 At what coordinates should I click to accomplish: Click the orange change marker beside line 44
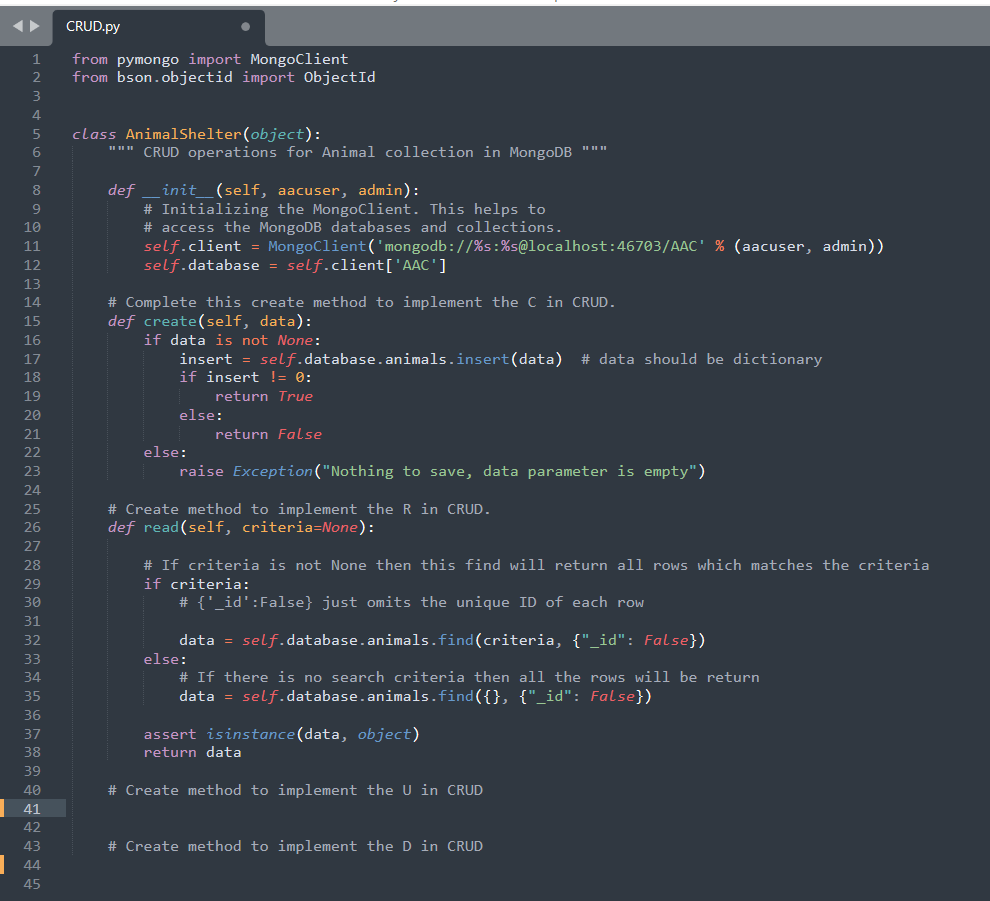3,864
